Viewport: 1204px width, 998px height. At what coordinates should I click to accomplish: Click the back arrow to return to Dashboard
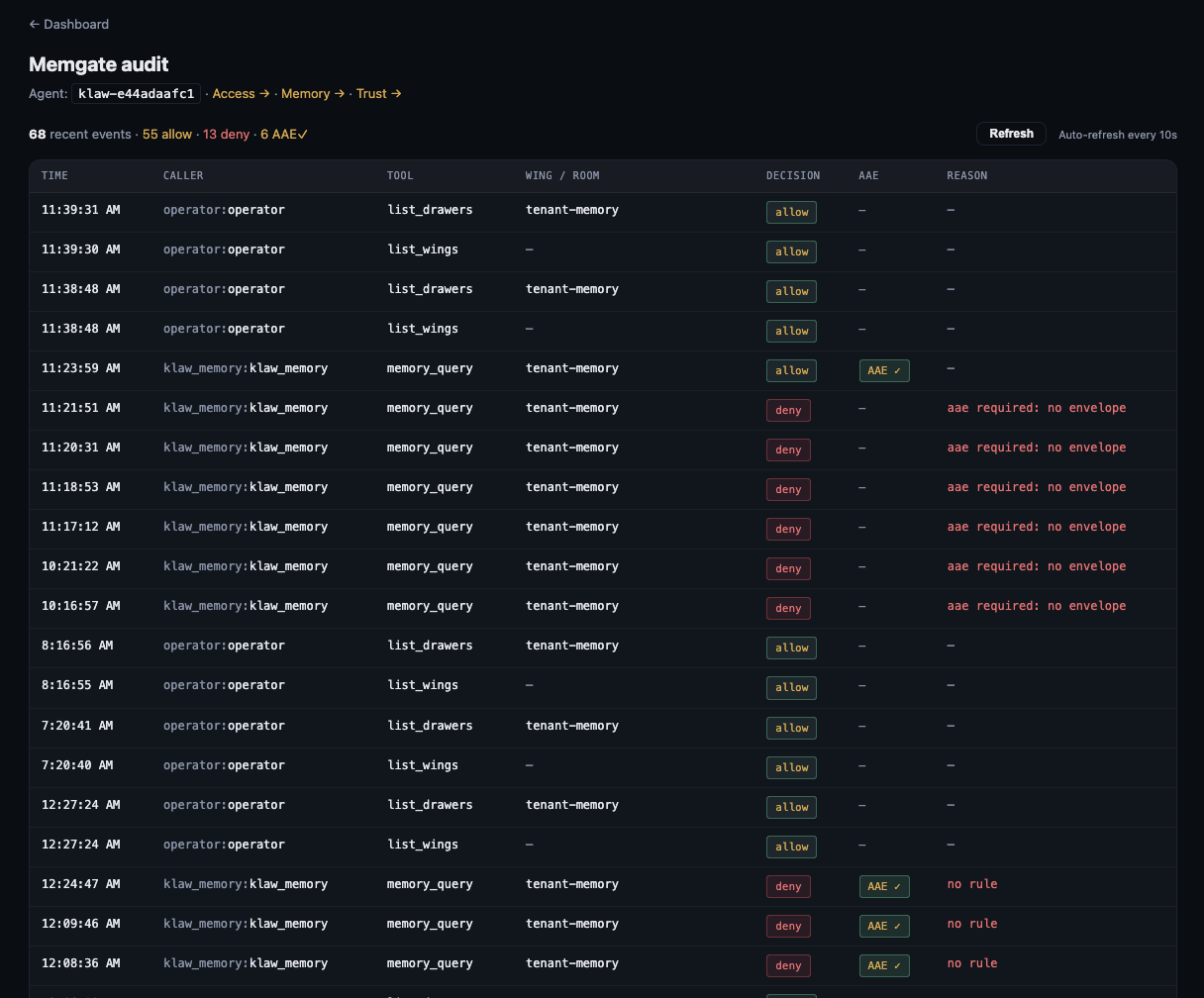click(x=34, y=24)
